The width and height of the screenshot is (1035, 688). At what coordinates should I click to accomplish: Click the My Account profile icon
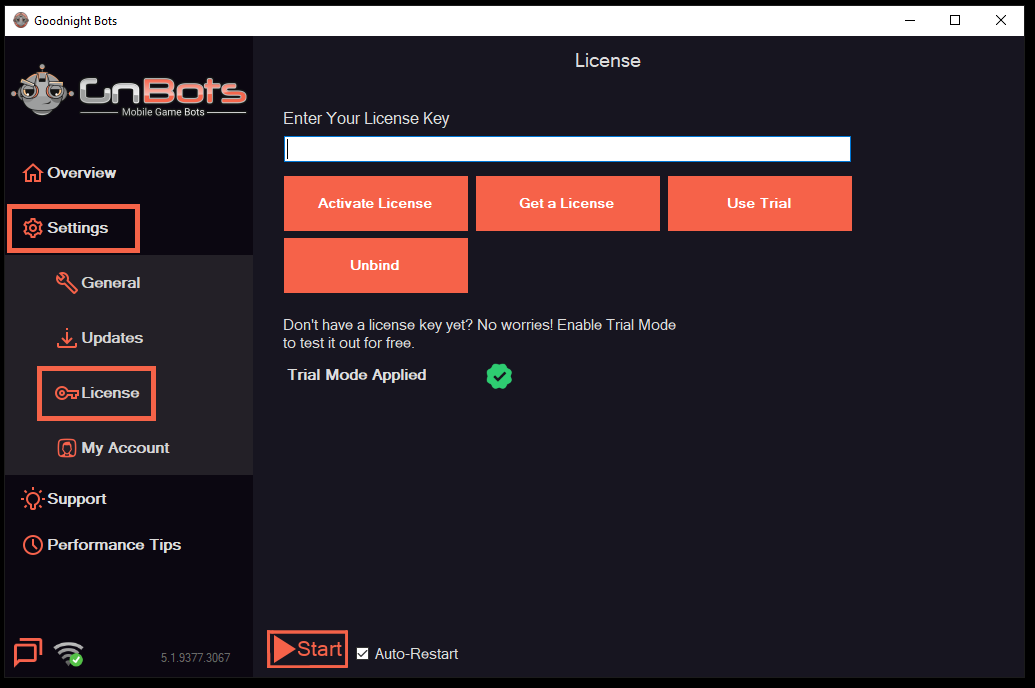(67, 448)
